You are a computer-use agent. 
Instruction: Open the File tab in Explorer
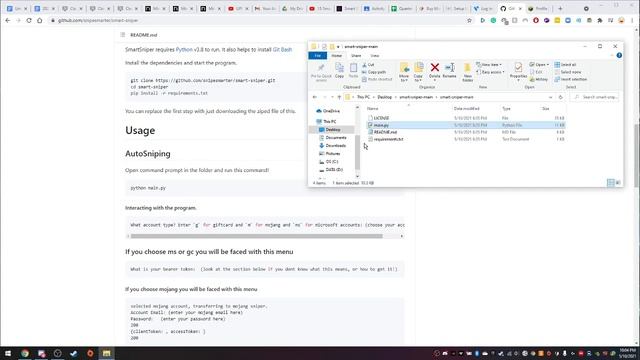coord(318,56)
